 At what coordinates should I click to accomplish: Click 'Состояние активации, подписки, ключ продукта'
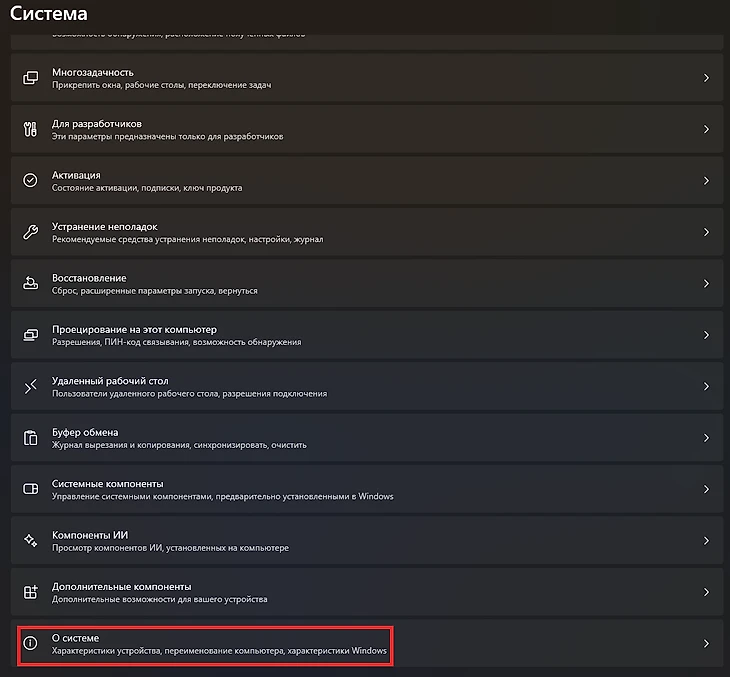147,188
